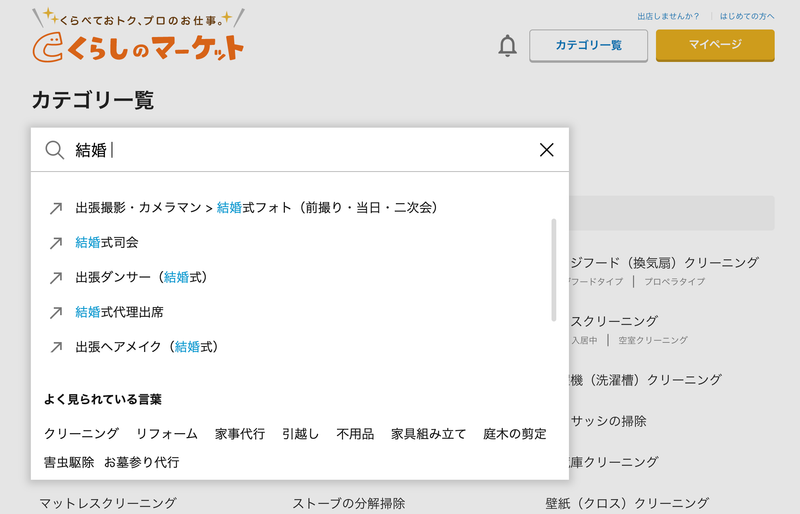Click arrow icon beside 結婚式フォト suggestion
800x514 pixels.
pos(56,208)
